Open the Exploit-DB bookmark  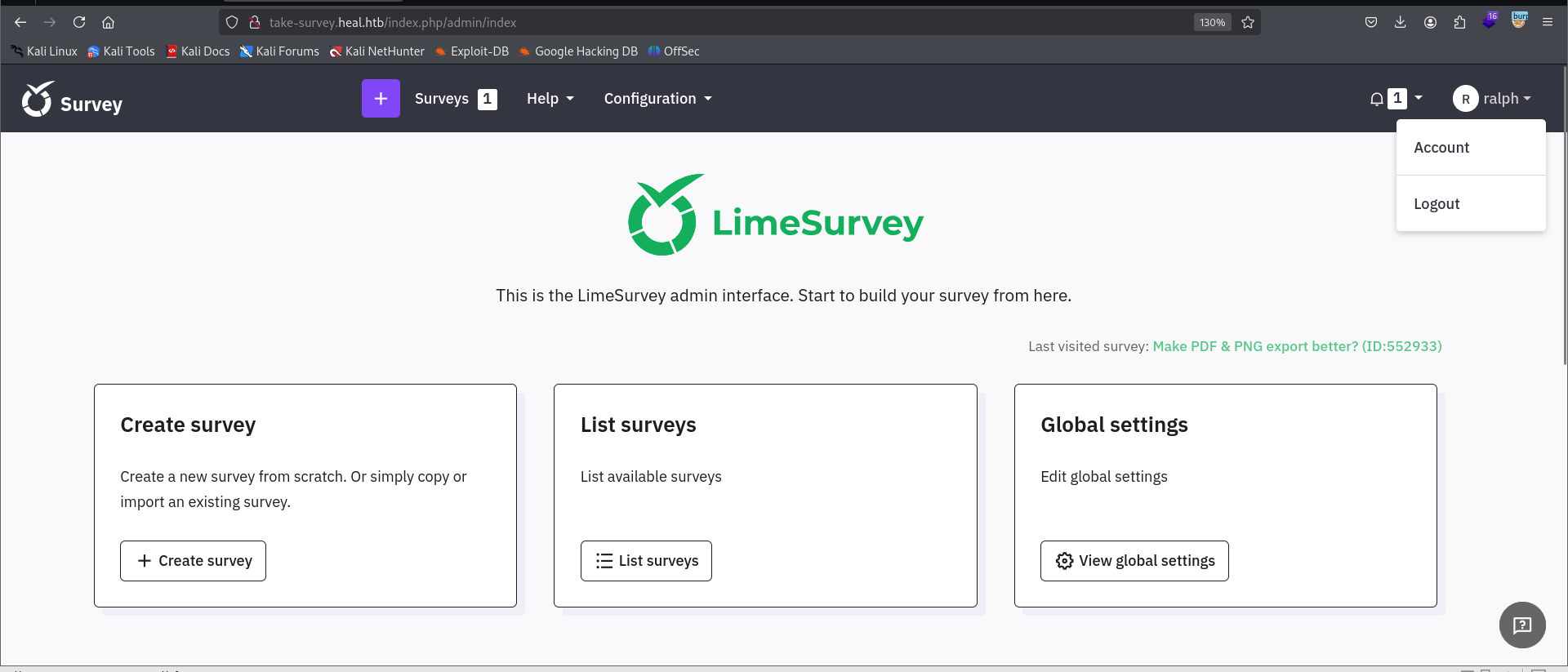point(472,51)
